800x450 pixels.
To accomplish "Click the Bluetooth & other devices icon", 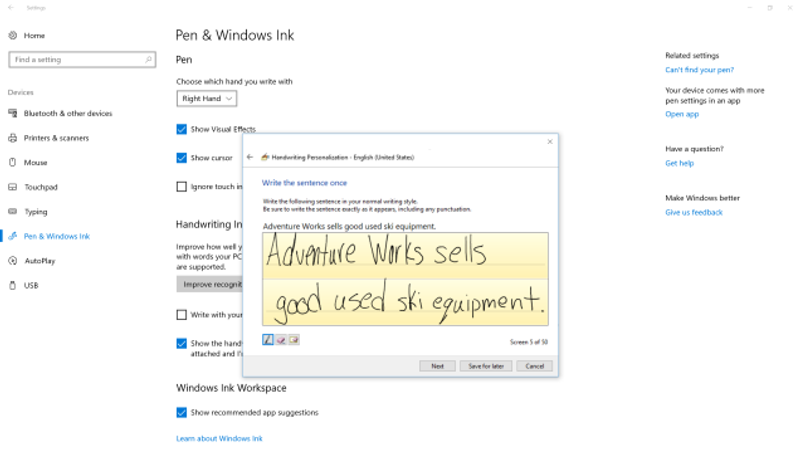I will pyautogui.click(x=13, y=113).
